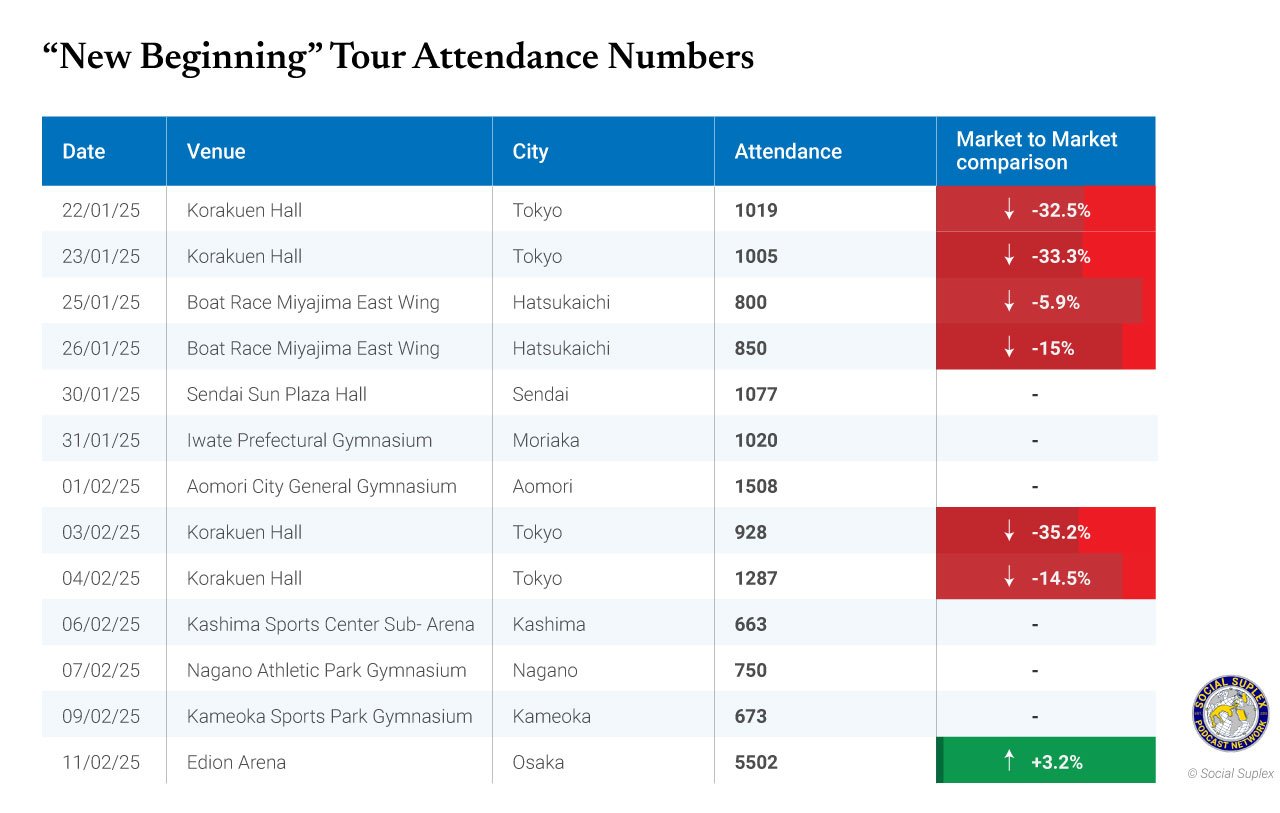Click the down arrow beside -14.5%

pyautogui.click(x=1009, y=578)
